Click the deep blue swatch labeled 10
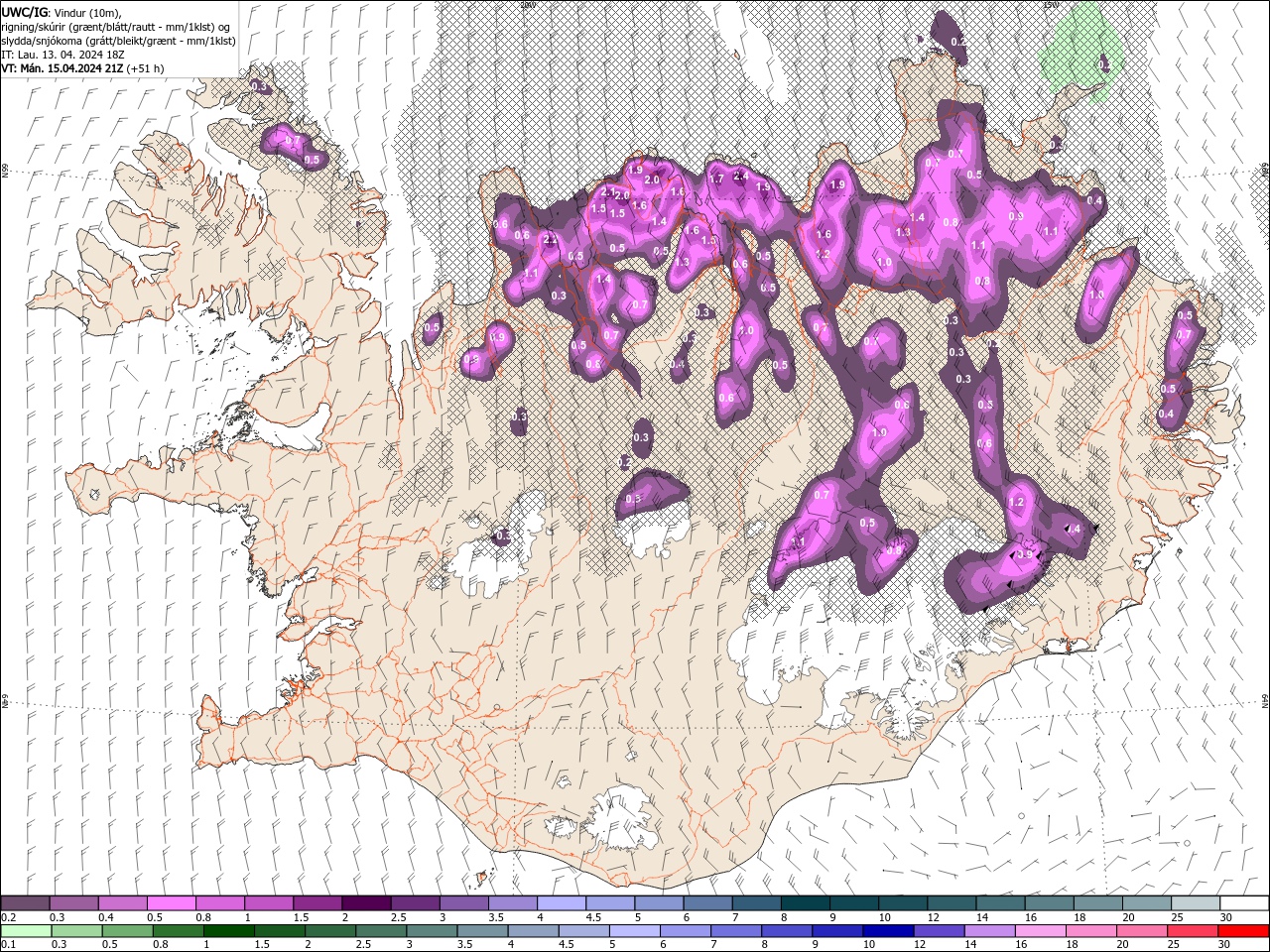 (887, 930)
